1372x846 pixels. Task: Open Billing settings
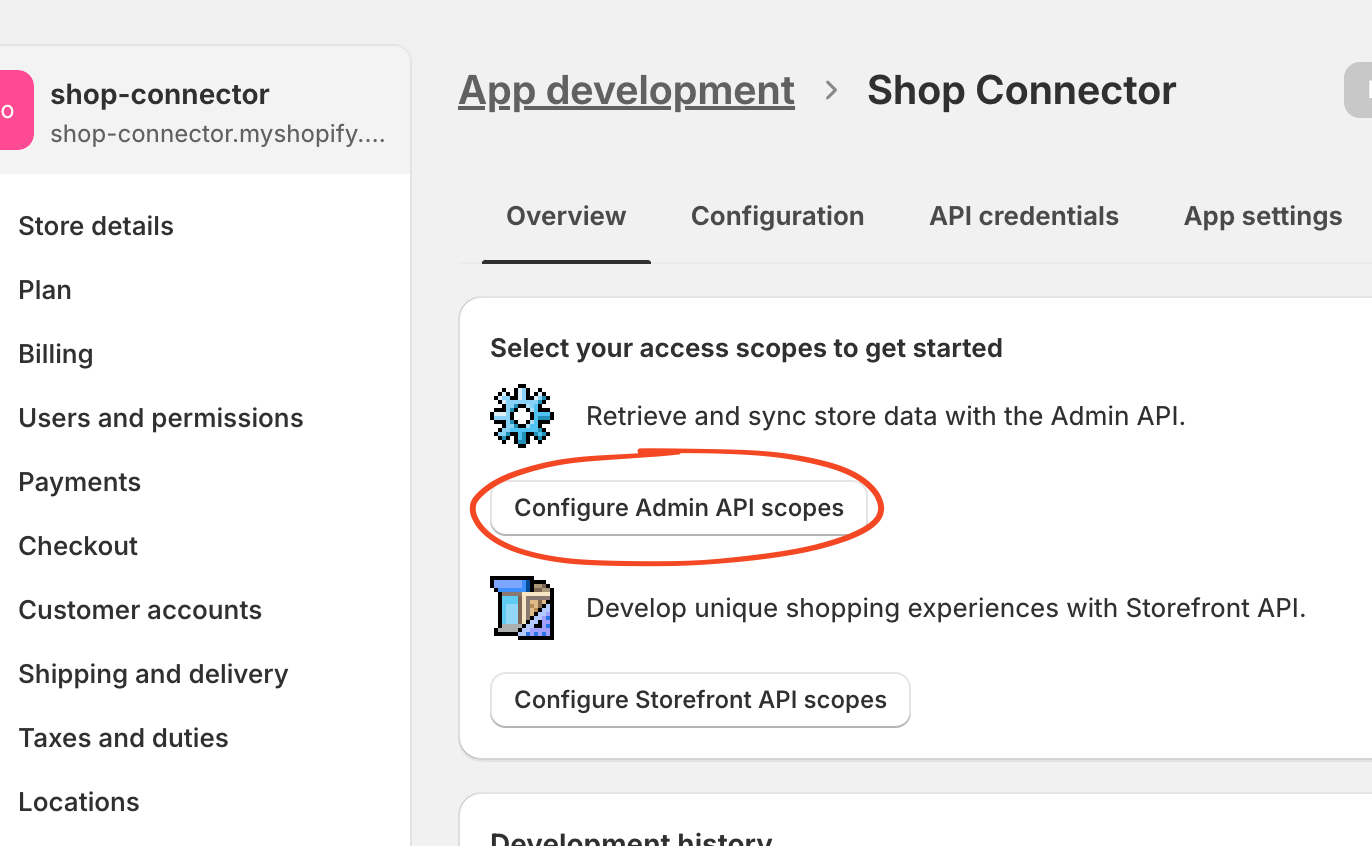pyautogui.click(x=56, y=354)
